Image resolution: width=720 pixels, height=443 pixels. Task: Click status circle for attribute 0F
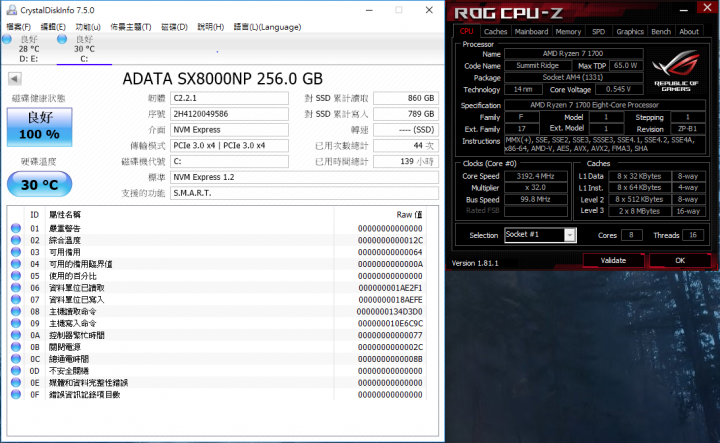click(x=16, y=394)
